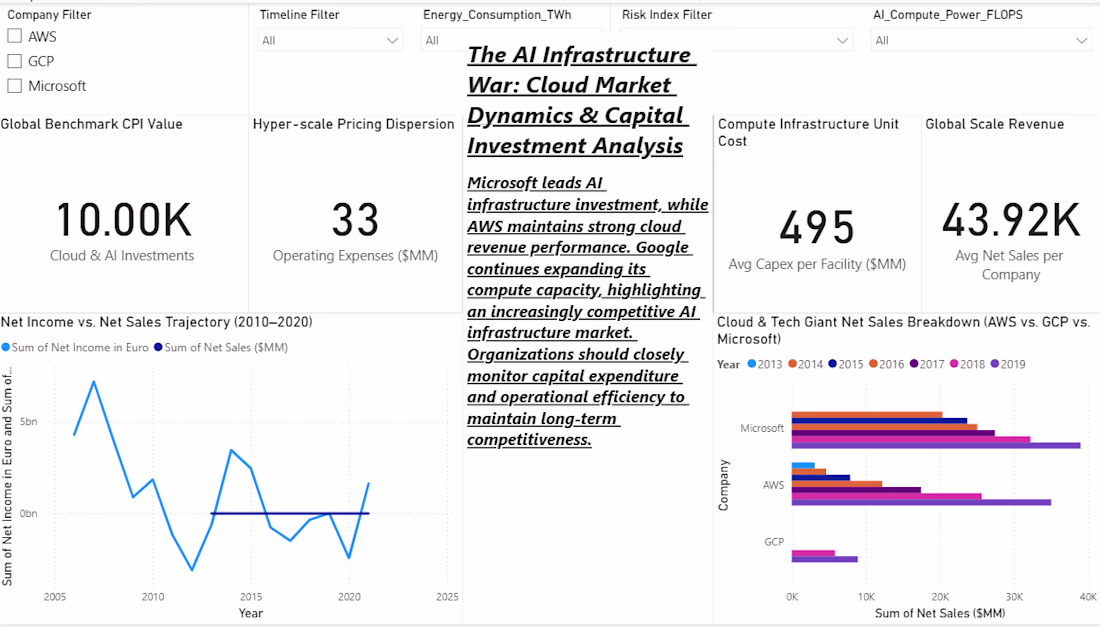Click the Cloud & Tech Giant Net Sales Breakdown title
The width and height of the screenshot is (1100, 627).
click(x=904, y=330)
